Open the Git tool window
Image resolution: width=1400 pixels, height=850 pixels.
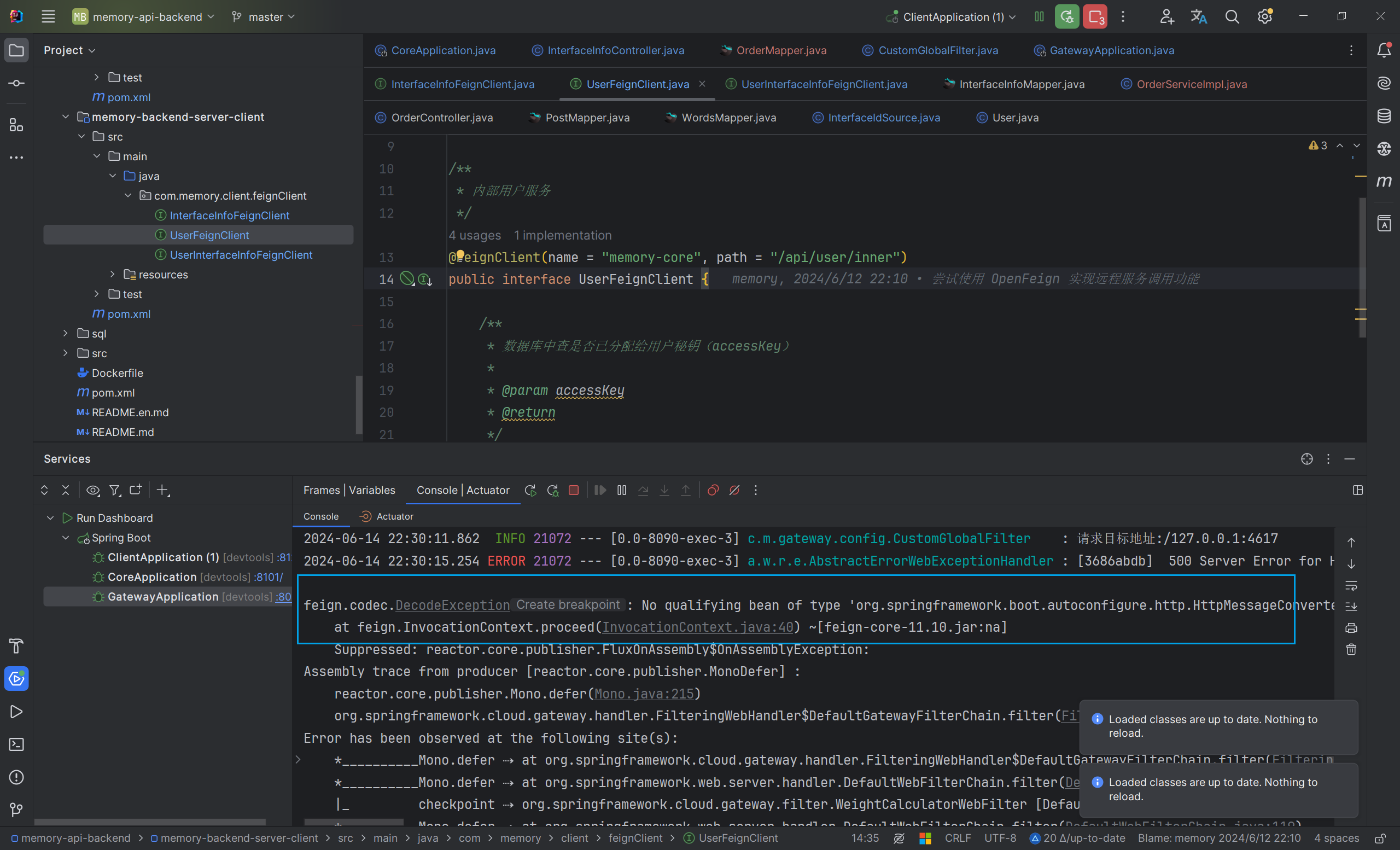pyautogui.click(x=16, y=809)
